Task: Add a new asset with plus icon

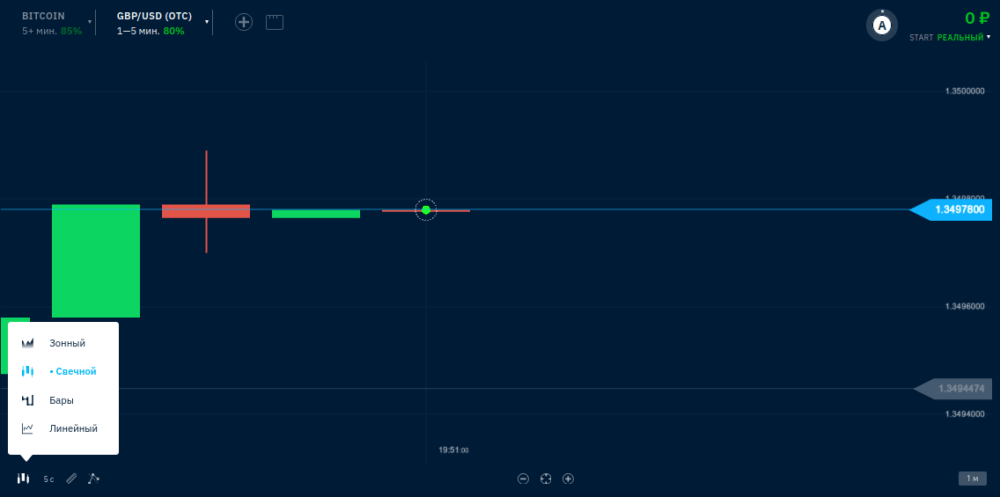Action: (244, 22)
